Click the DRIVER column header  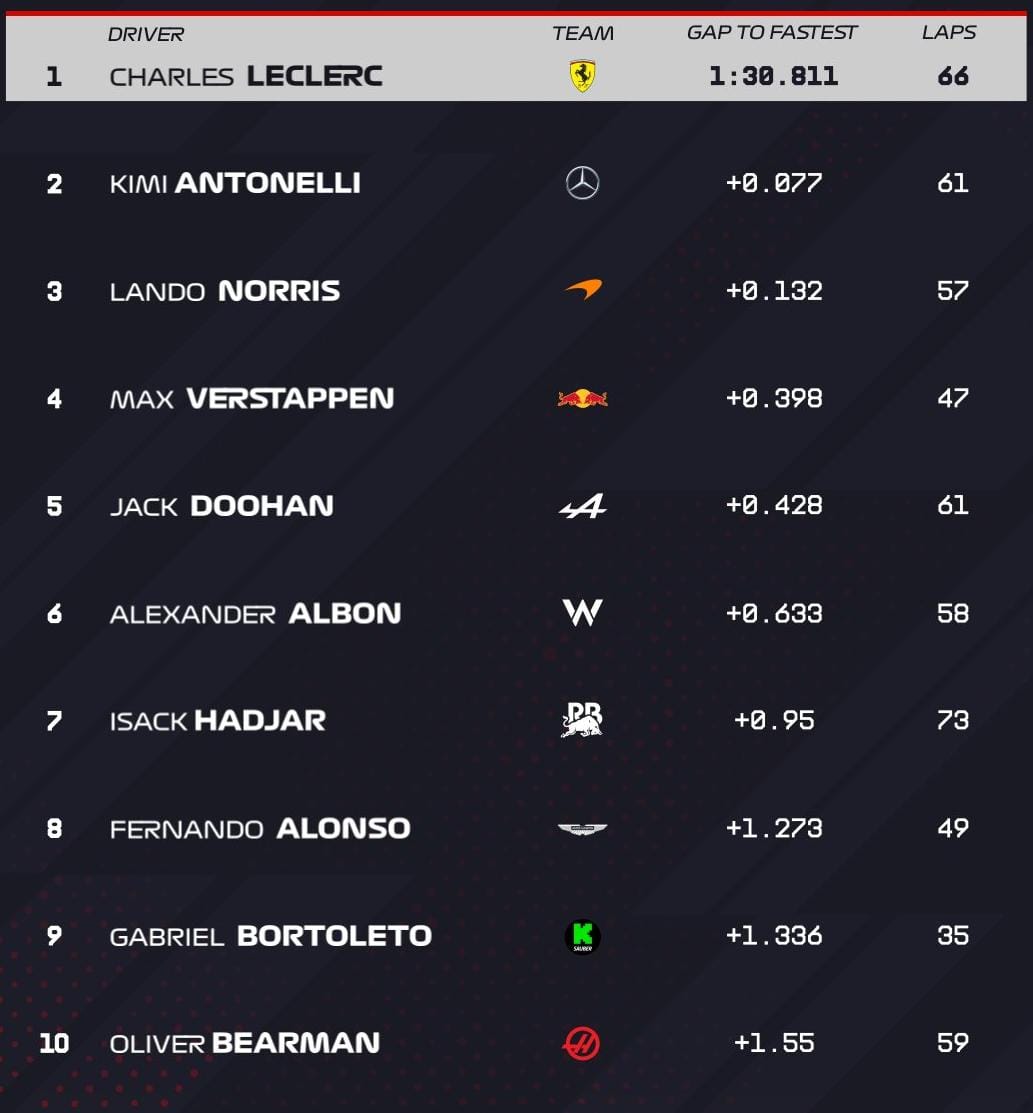[x=146, y=34]
